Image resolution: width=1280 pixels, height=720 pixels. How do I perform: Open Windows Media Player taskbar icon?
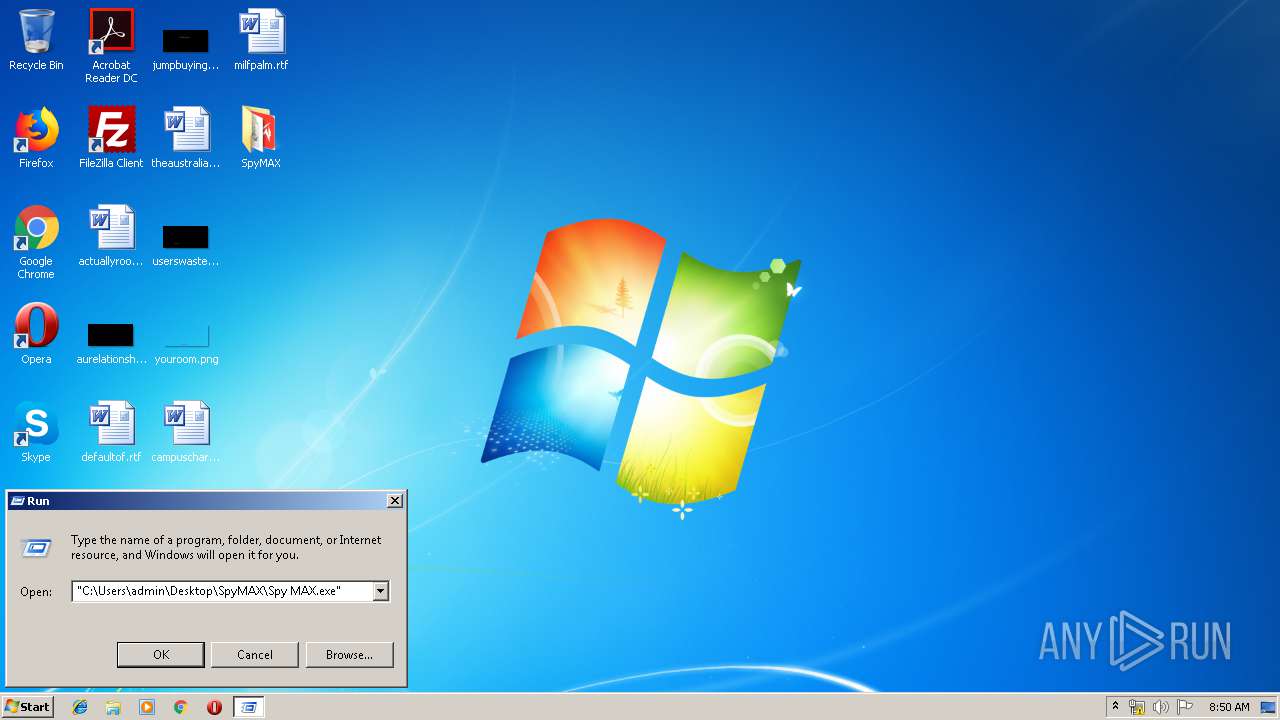[147, 707]
